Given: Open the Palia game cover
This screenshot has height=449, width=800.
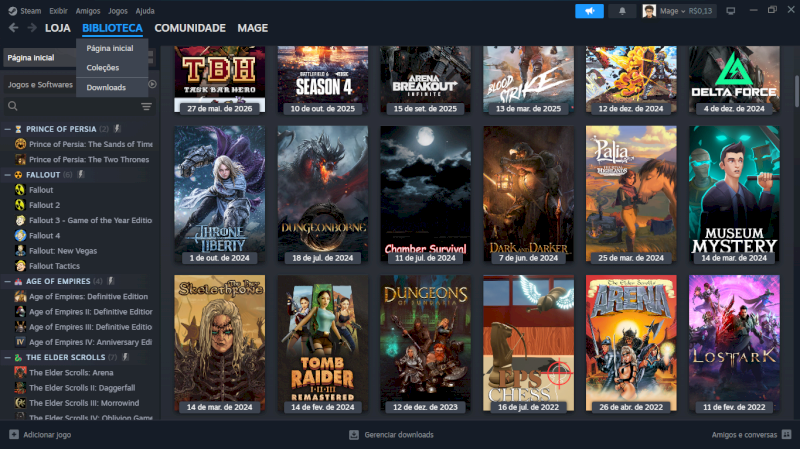Looking at the screenshot, I should [631, 195].
